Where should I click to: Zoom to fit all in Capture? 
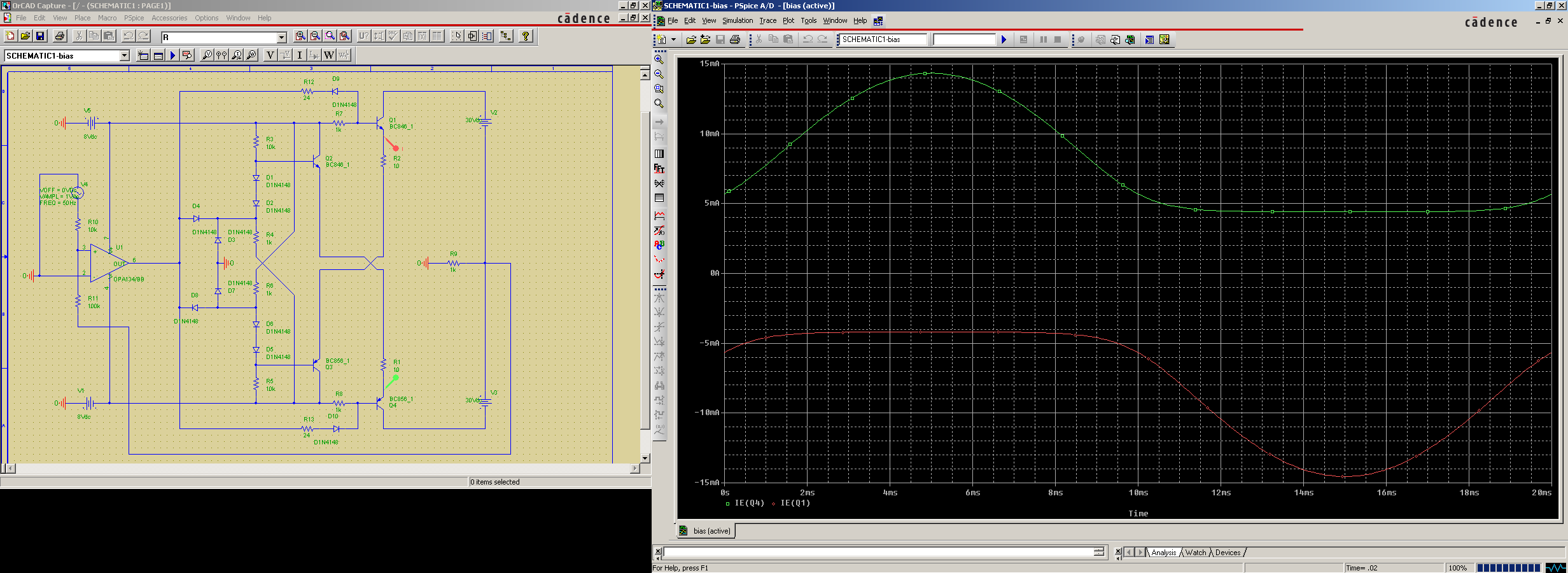click(x=344, y=36)
